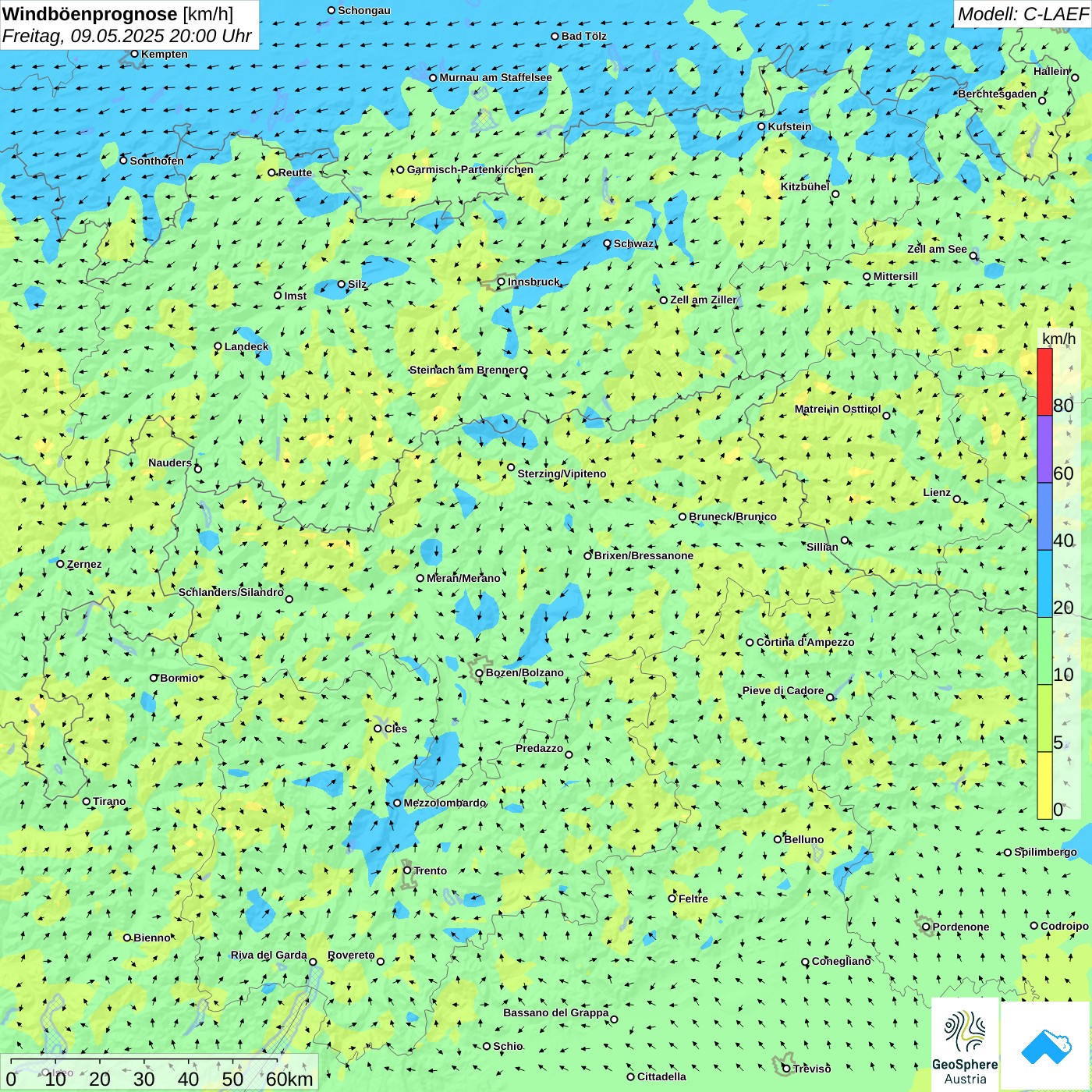The image size is (1092, 1092).
Task: Click the 'Kitzbühel' label
Action: pyautogui.click(x=805, y=186)
